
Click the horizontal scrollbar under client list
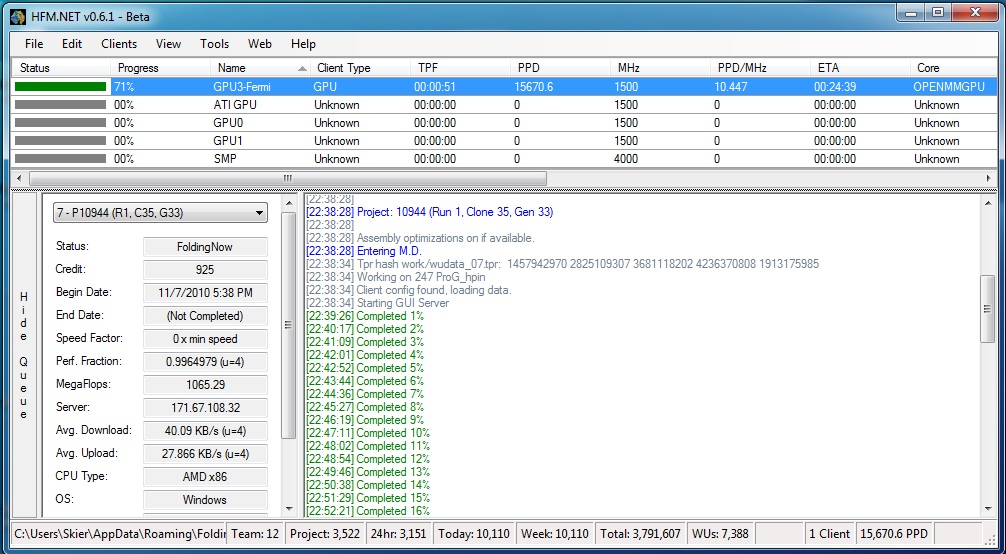288,178
